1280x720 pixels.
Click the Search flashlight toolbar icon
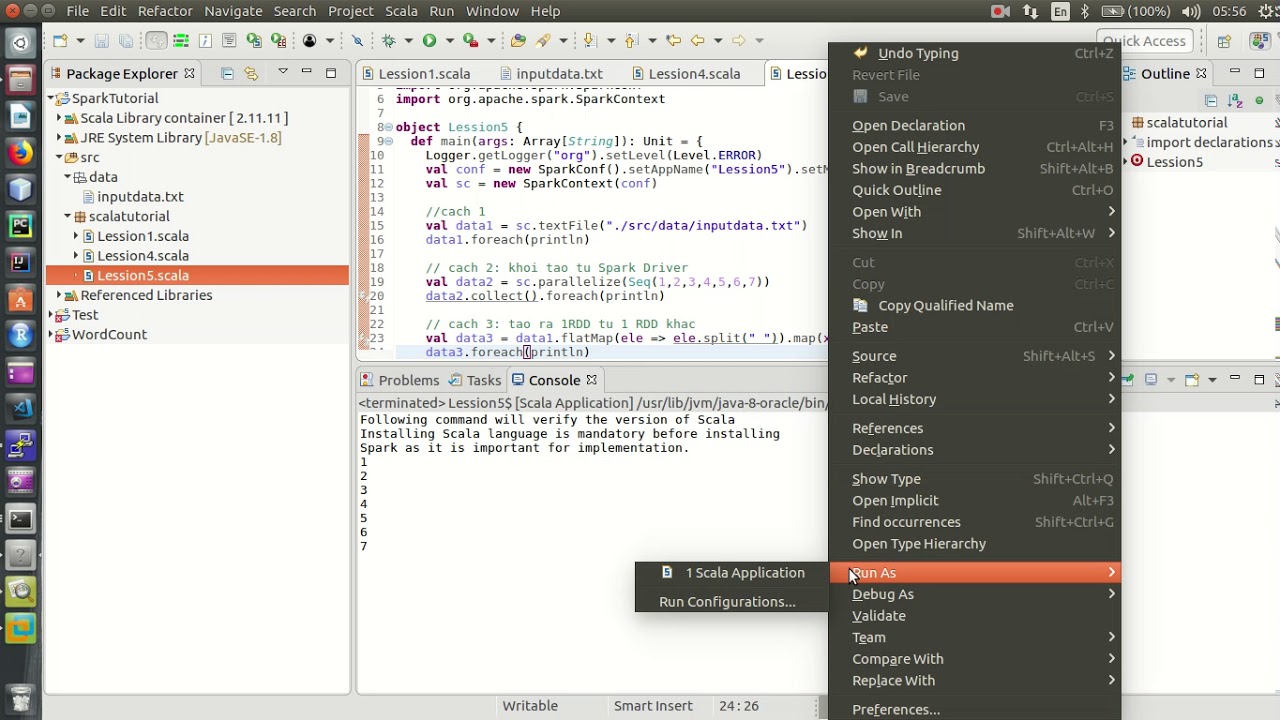[543, 41]
